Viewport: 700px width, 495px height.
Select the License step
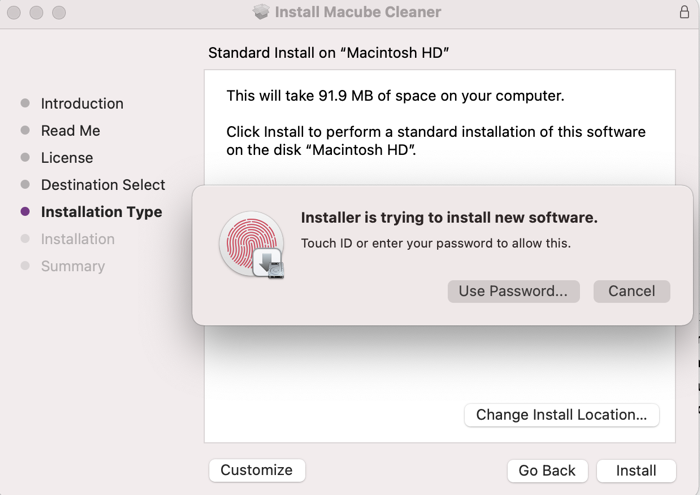pos(67,158)
